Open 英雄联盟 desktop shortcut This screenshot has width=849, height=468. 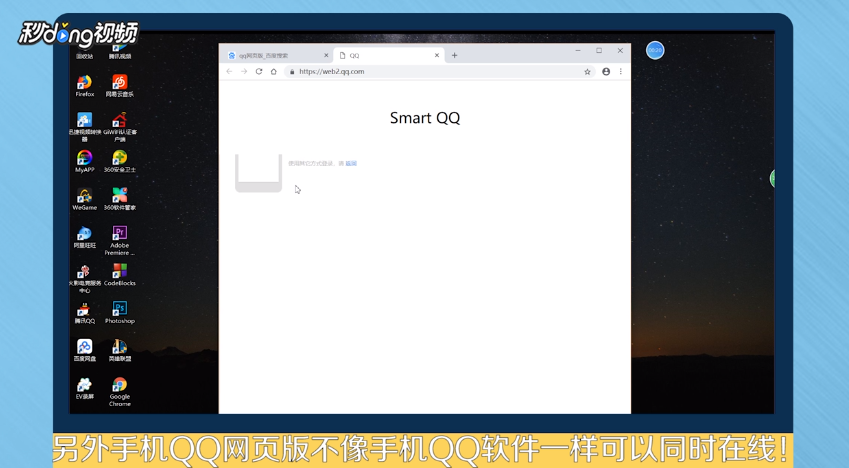(x=120, y=350)
